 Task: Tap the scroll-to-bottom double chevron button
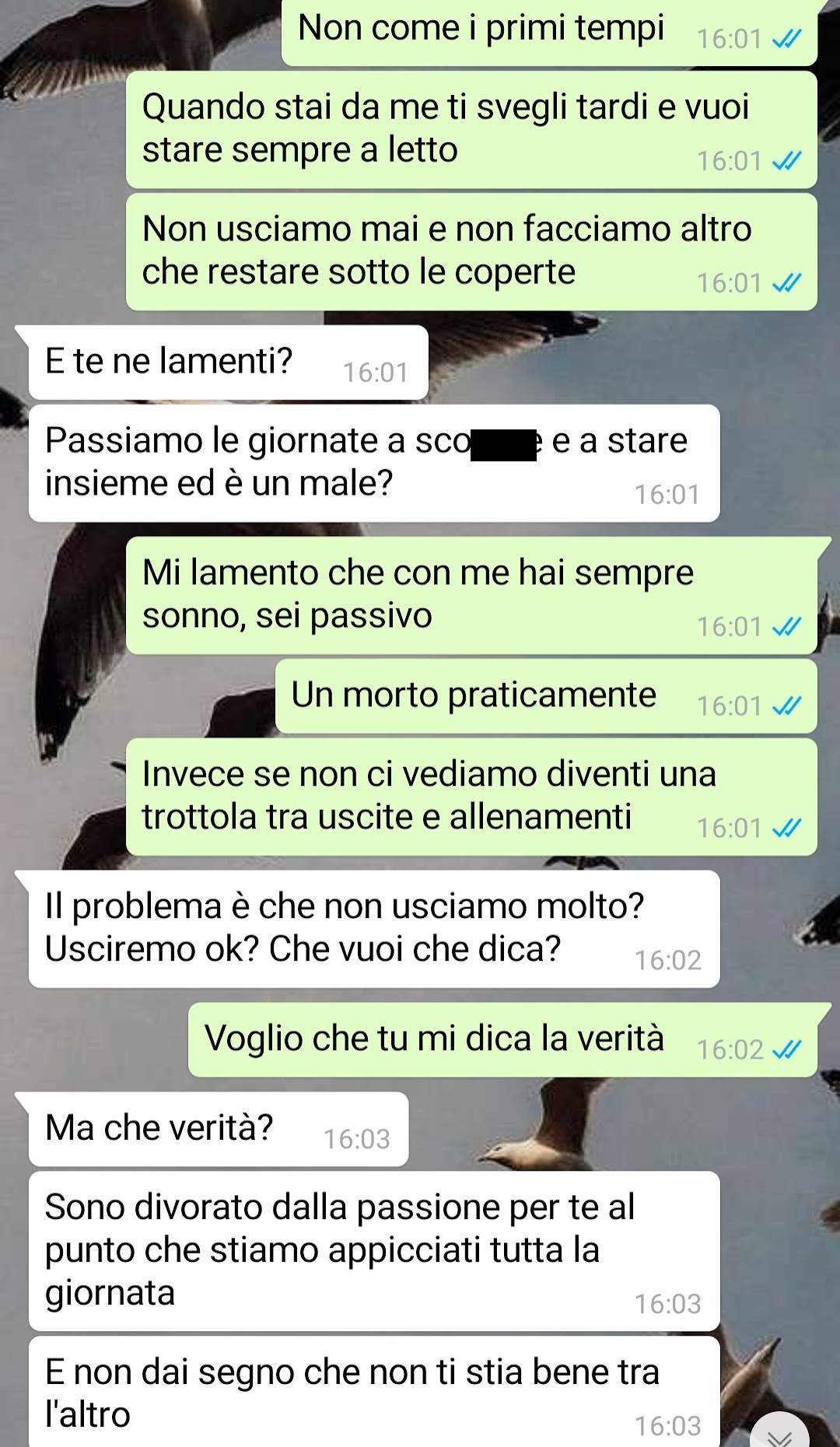point(780,1433)
